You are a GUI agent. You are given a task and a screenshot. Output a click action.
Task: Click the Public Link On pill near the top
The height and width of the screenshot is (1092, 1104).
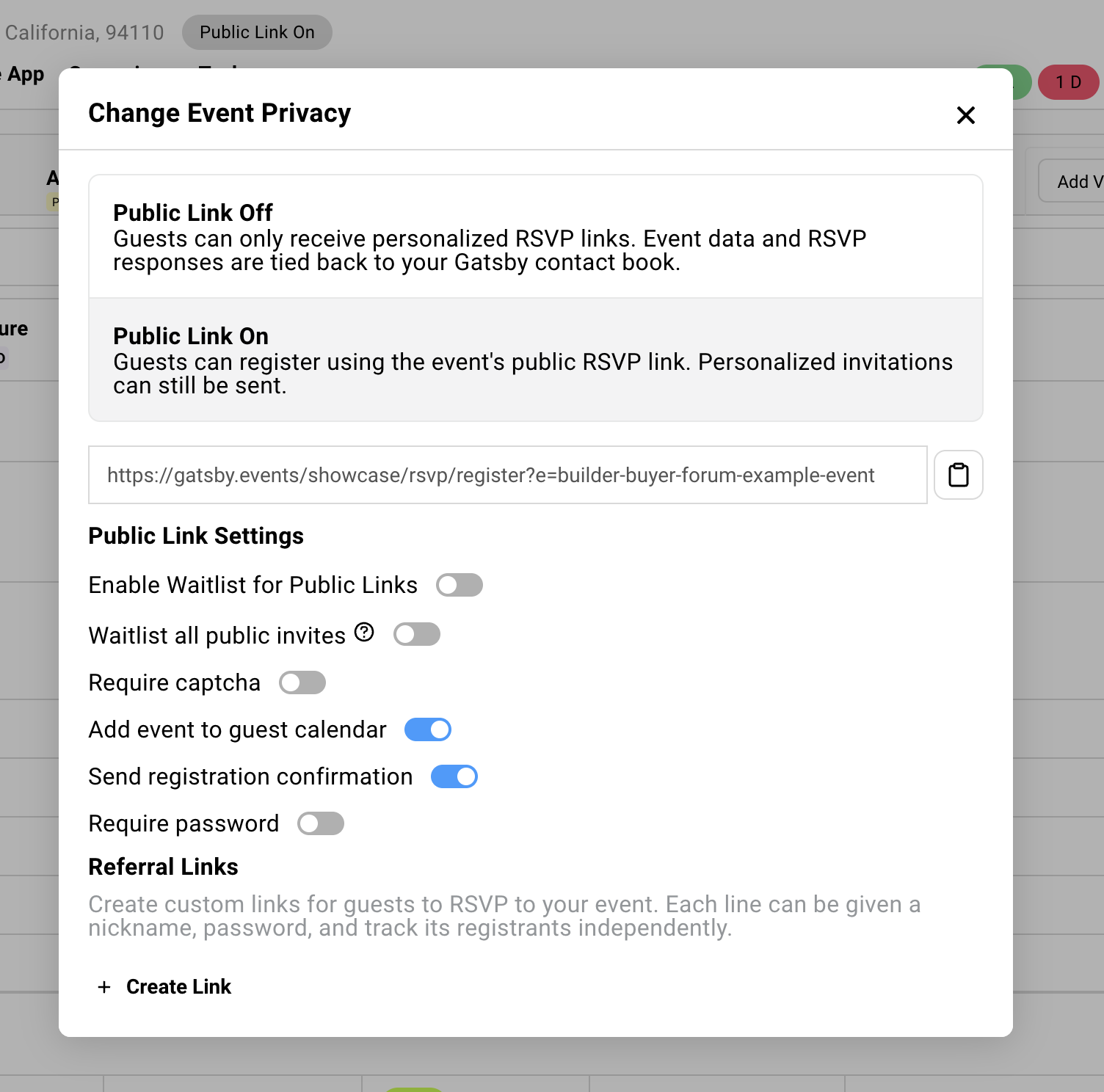coord(256,32)
